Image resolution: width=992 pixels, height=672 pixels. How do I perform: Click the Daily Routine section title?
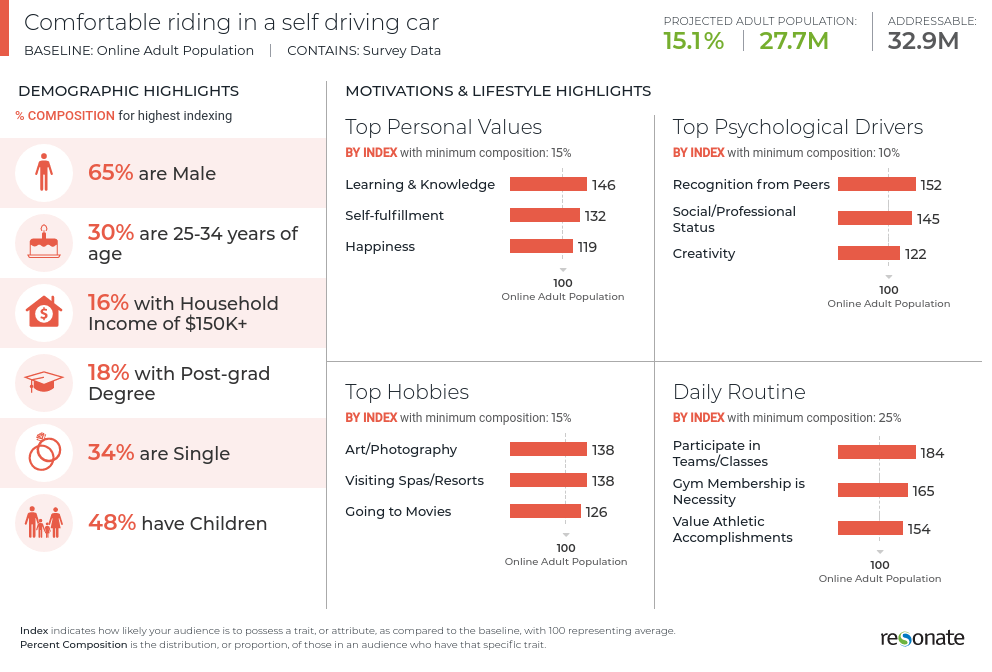click(x=739, y=392)
